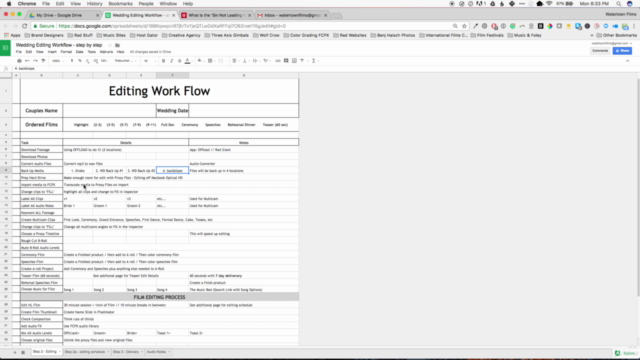Reload the page in Chrome

point(24,26)
